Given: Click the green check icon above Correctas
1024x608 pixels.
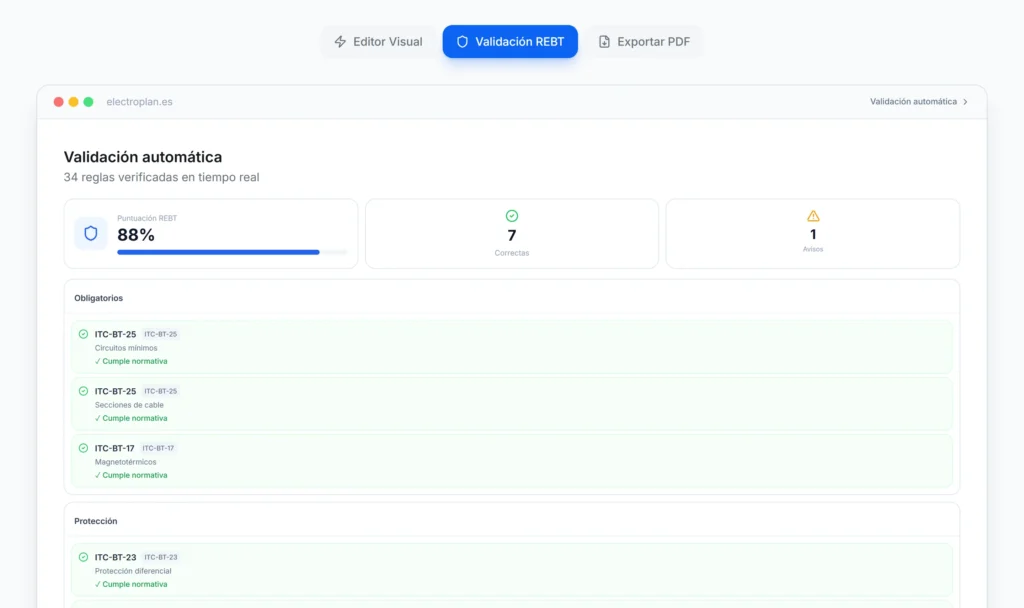Looking at the screenshot, I should coord(512,216).
